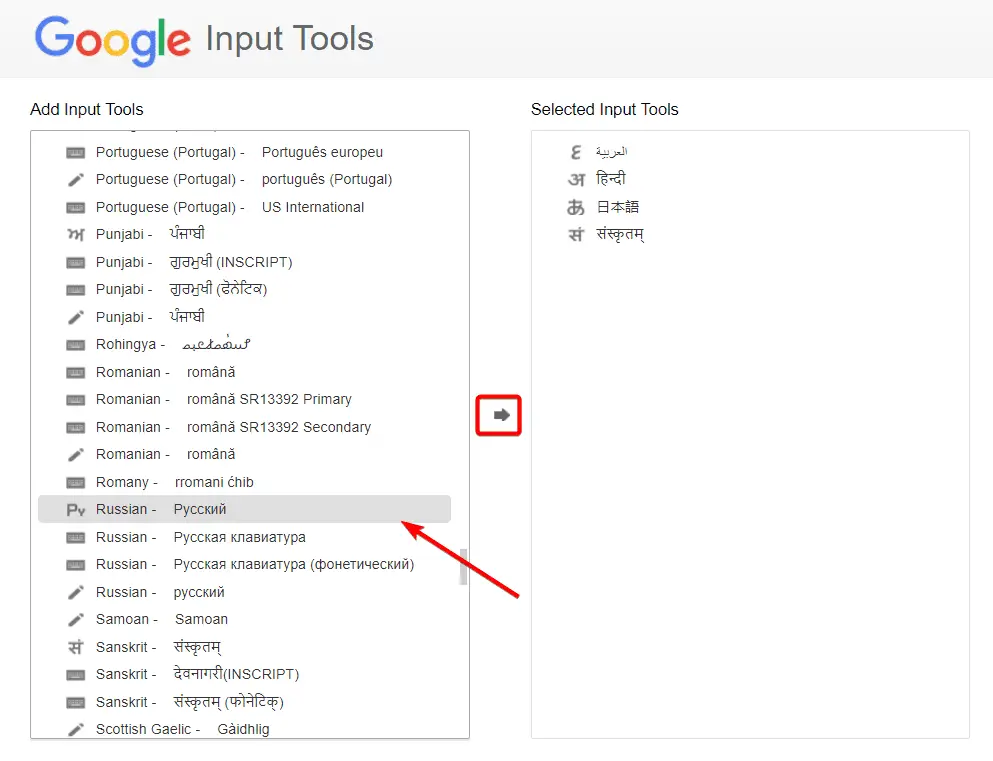Select हिन्दी in Selected Input Tools
Image resolution: width=993 pixels, height=761 pixels.
[611, 179]
